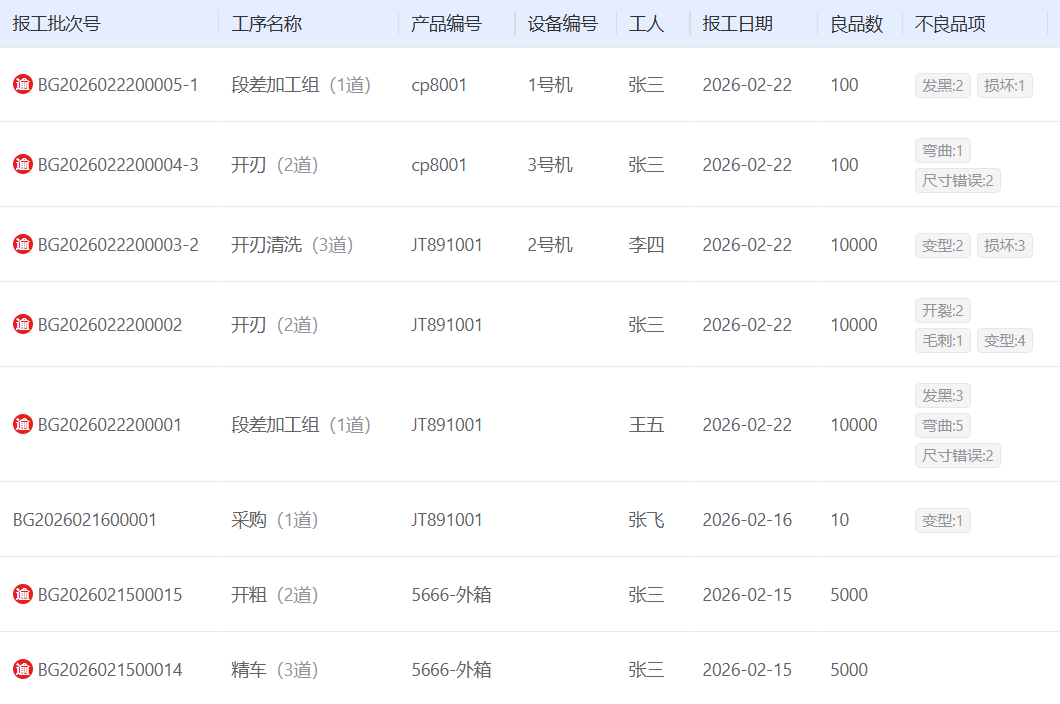The width and height of the screenshot is (1060, 704).
Task: Click the 损坏:3 defect tag
Action: [1004, 246]
